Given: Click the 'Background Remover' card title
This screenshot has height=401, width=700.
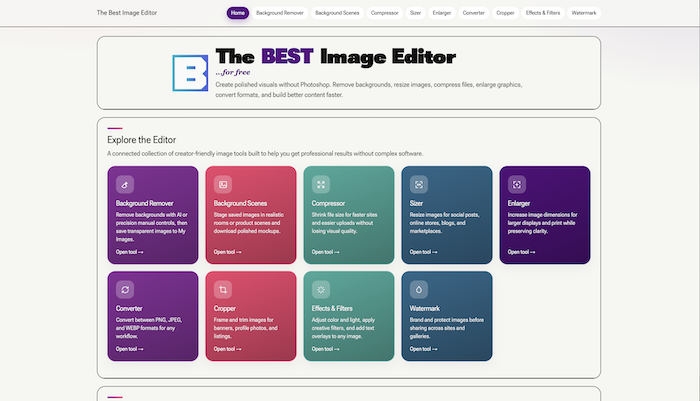Looking at the screenshot, I should [145, 203].
